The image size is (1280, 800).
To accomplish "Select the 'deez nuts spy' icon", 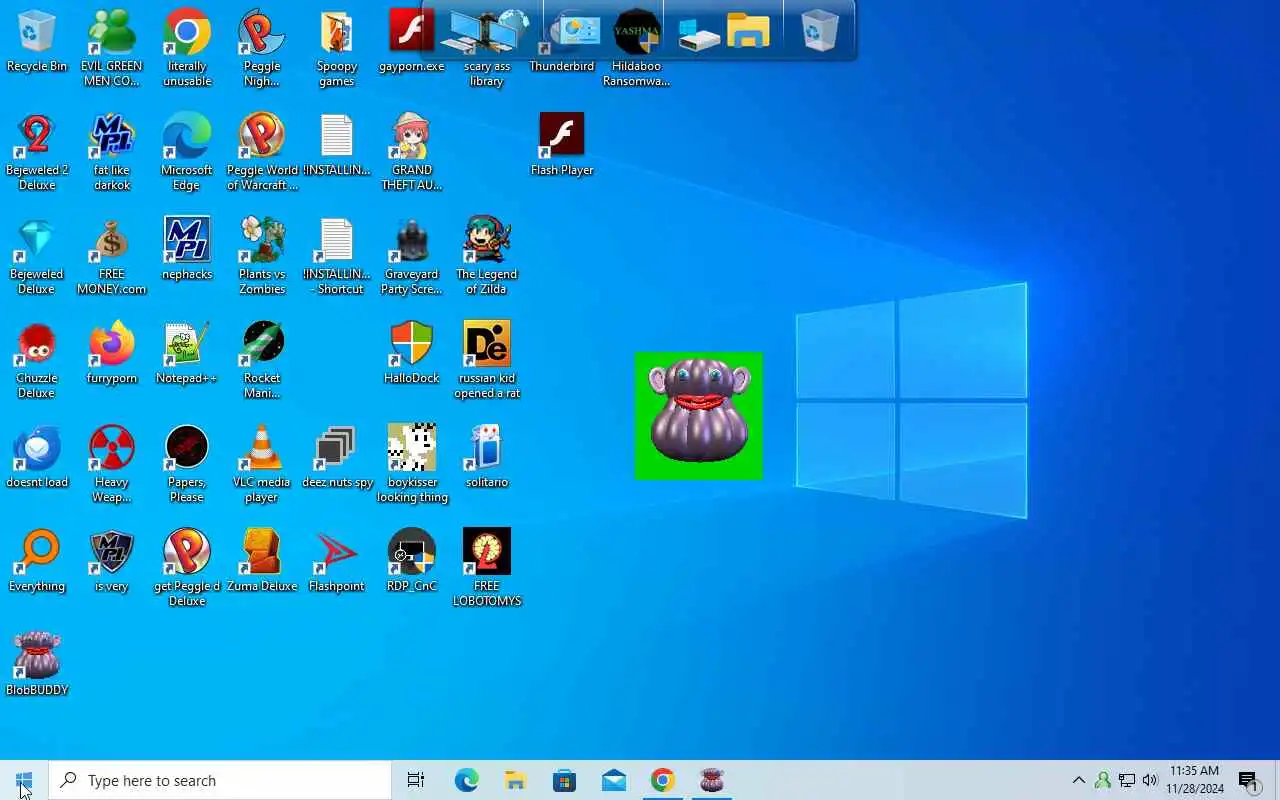I will click(x=337, y=457).
